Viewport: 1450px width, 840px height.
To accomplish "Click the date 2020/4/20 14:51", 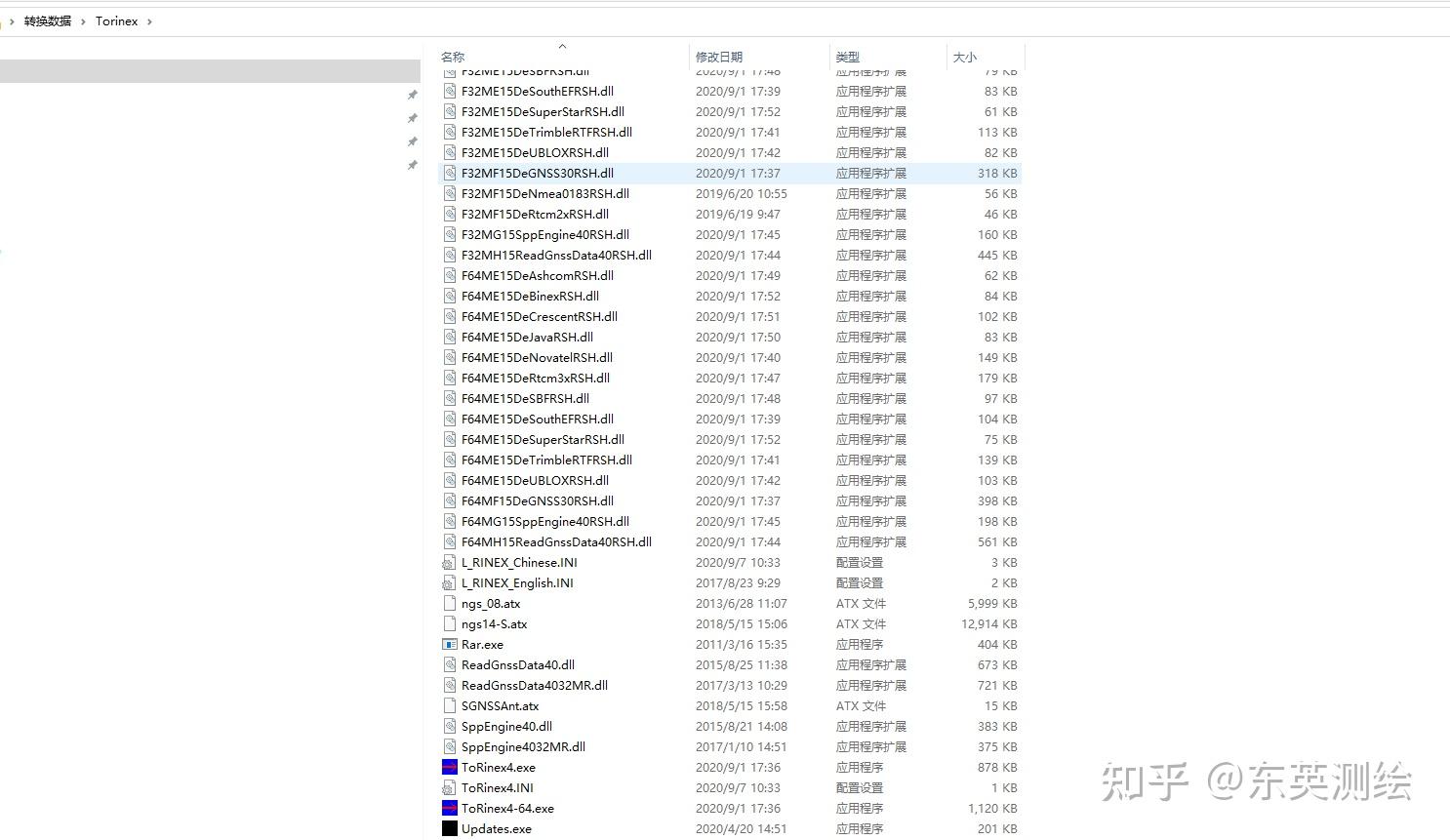I will coord(741,828).
